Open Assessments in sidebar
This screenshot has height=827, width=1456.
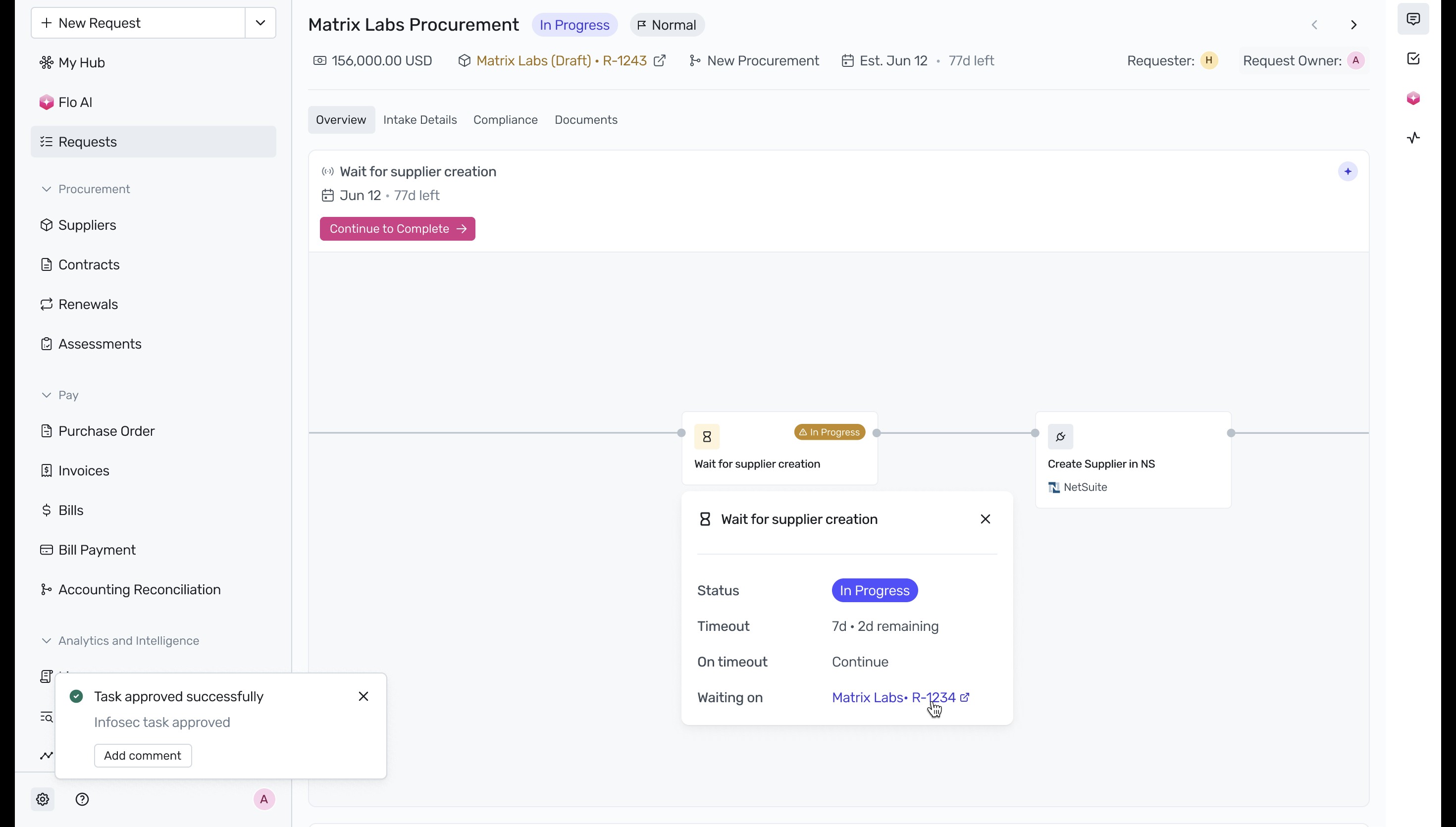pyautogui.click(x=154, y=344)
